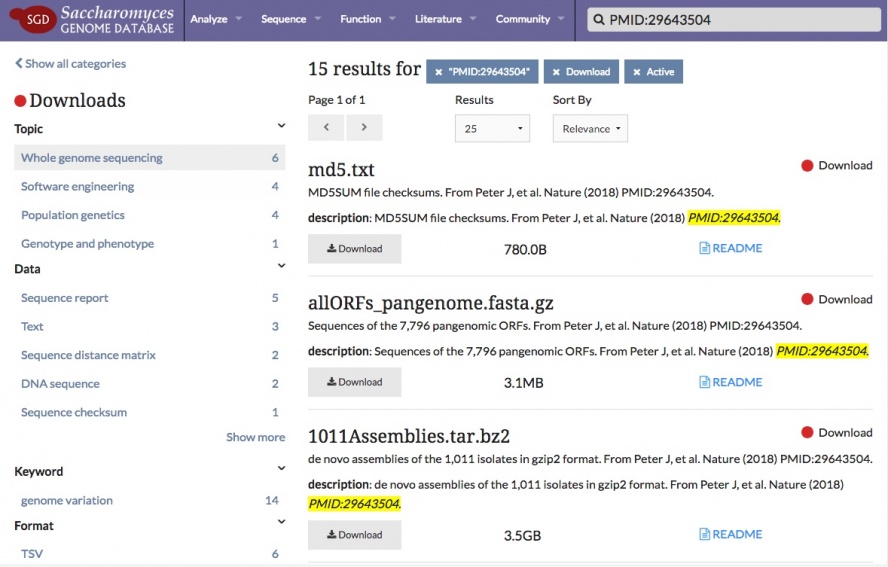Click the 780.0B file size text
This screenshot has width=888, height=567.
coord(526,250)
